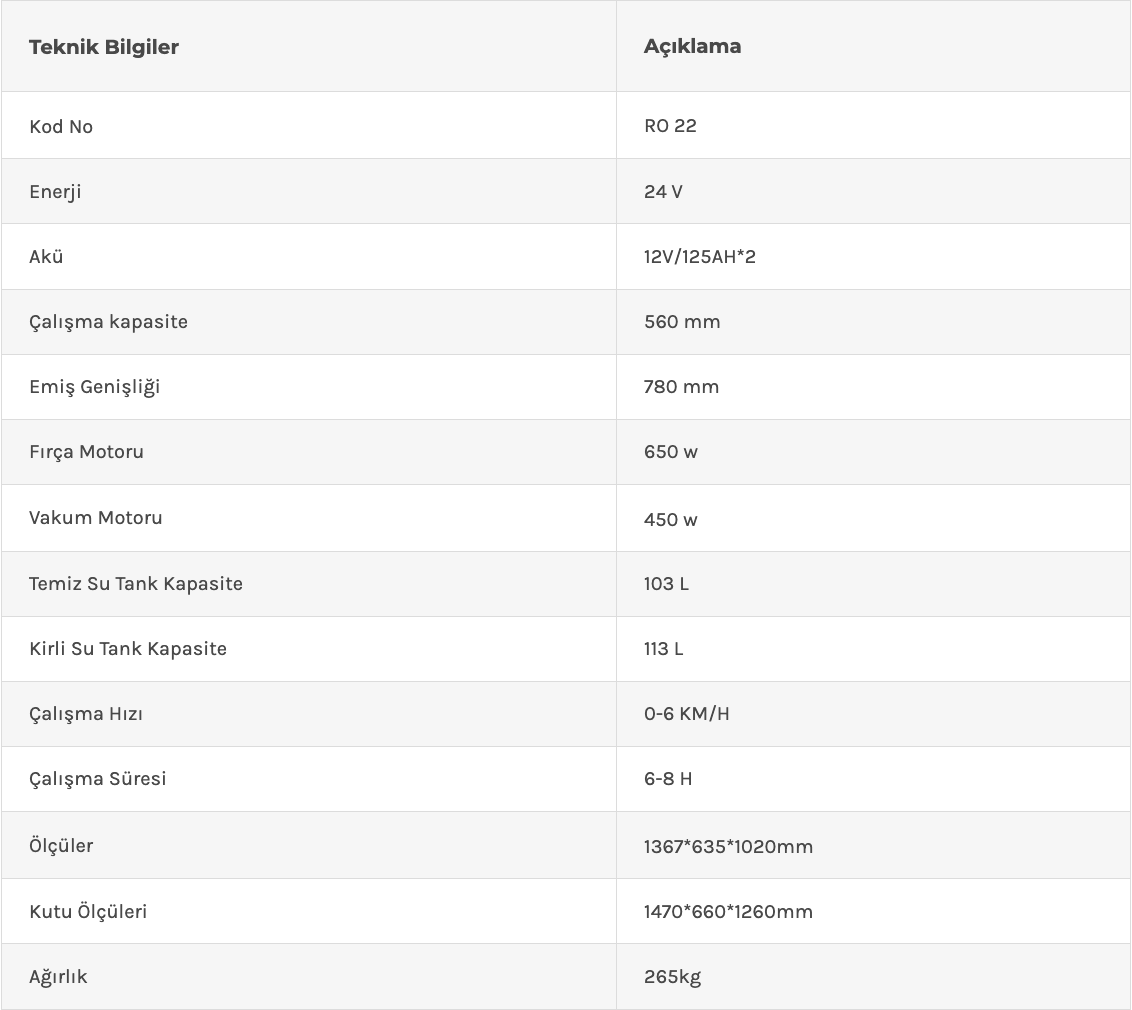The width and height of the screenshot is (1132, 1010).
Task: Click the '12V/125AH*2' battery value
Action: [700, 257]
